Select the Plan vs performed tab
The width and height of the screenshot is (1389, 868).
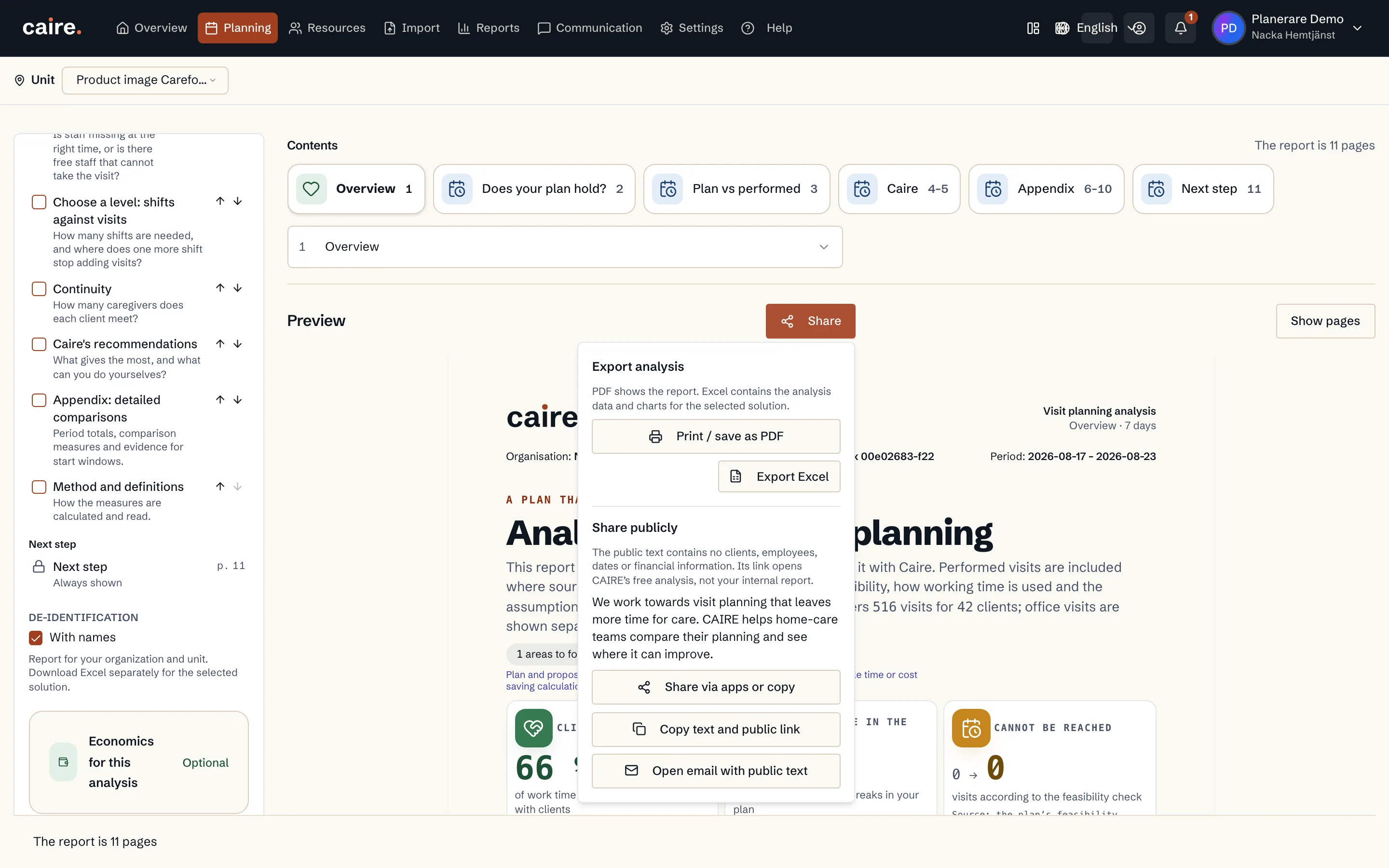point(736,189)
